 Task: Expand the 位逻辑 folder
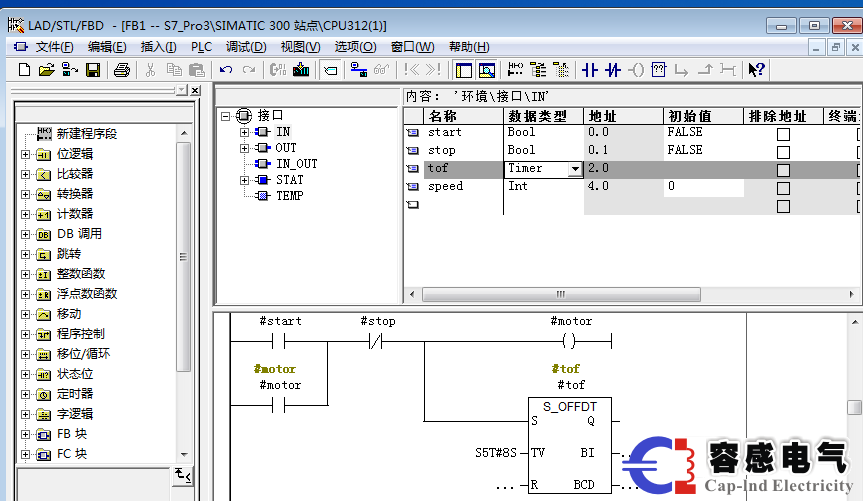tap(25, 154)
